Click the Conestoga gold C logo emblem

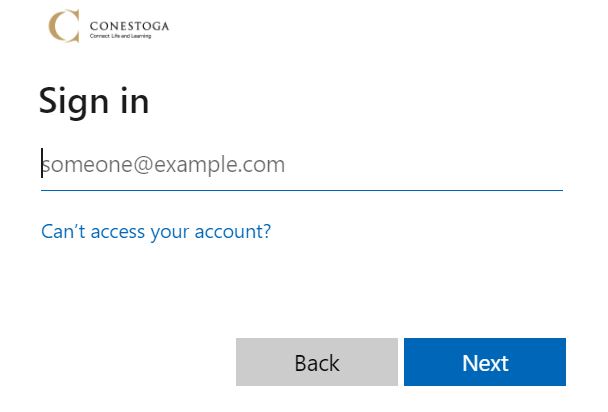[64, 26]
